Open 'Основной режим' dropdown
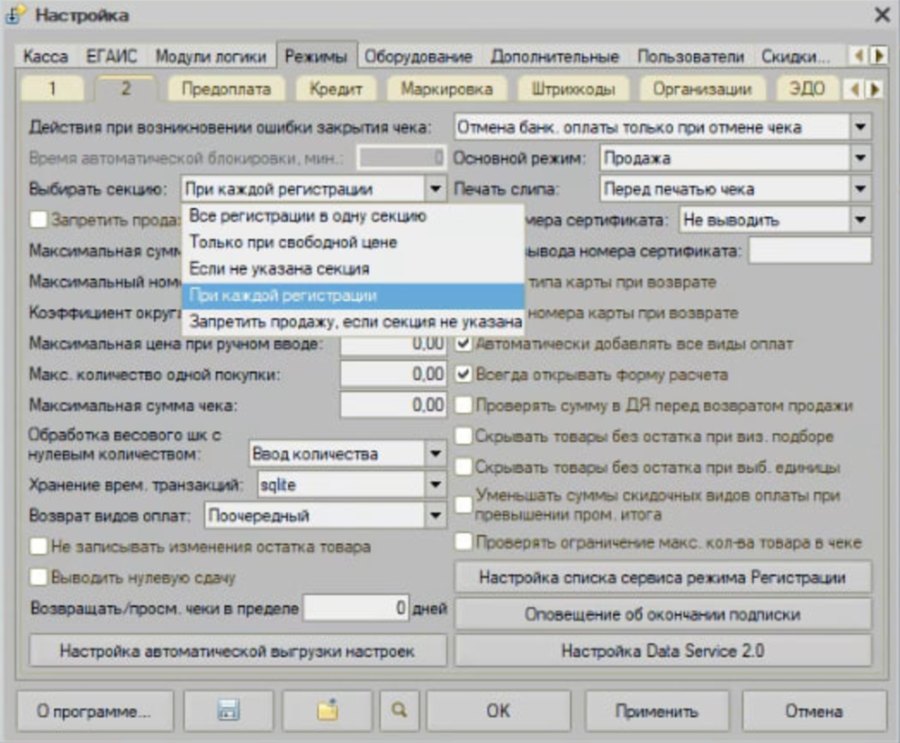 pos(860,158)
